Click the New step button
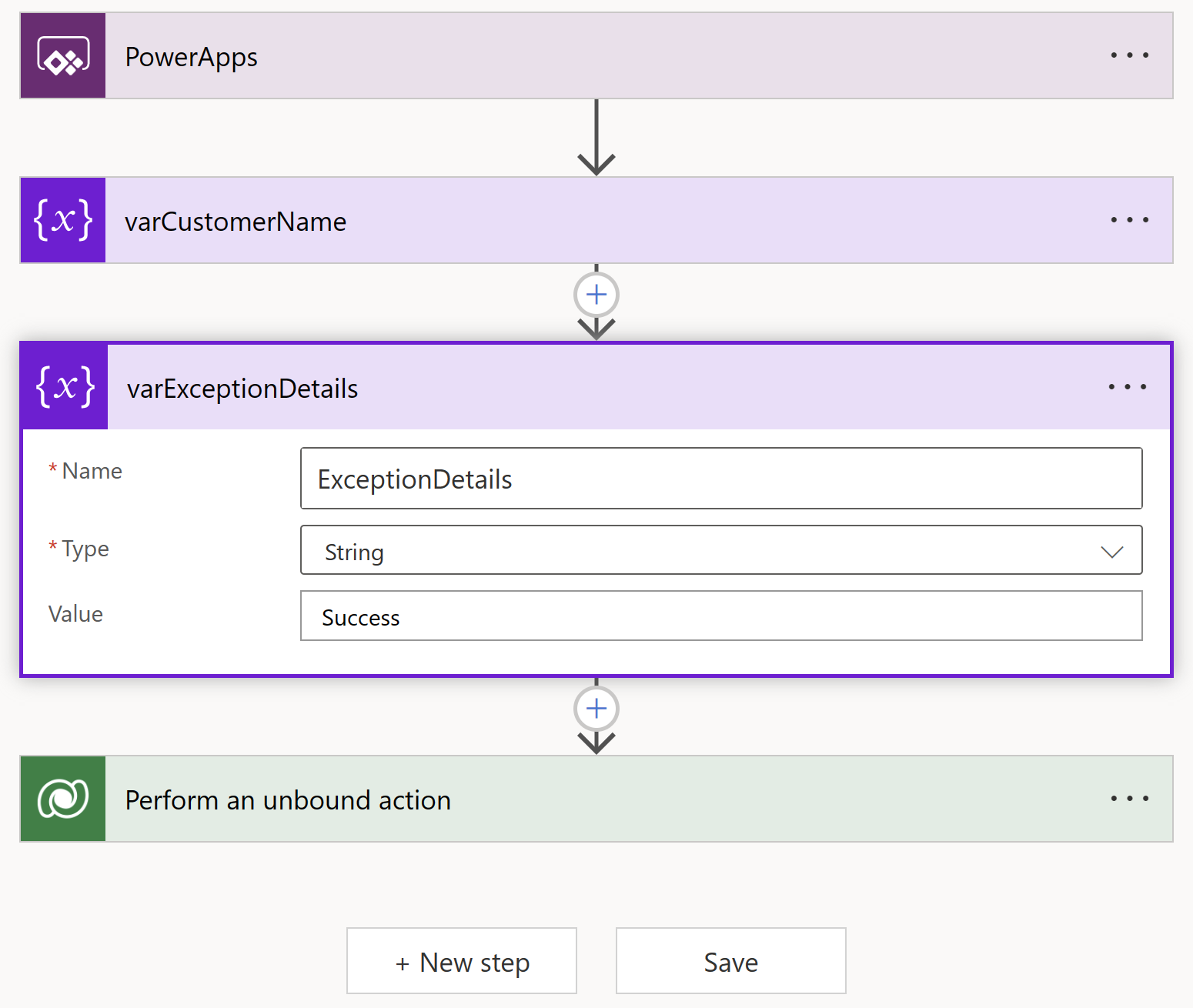 tap(462, 962)
